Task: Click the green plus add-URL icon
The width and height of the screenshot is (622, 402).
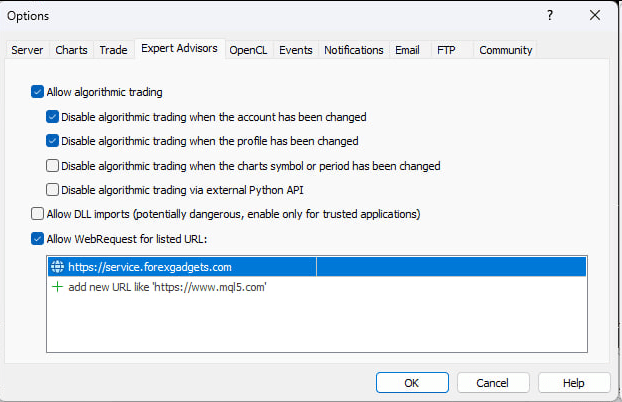Action: 58,287
